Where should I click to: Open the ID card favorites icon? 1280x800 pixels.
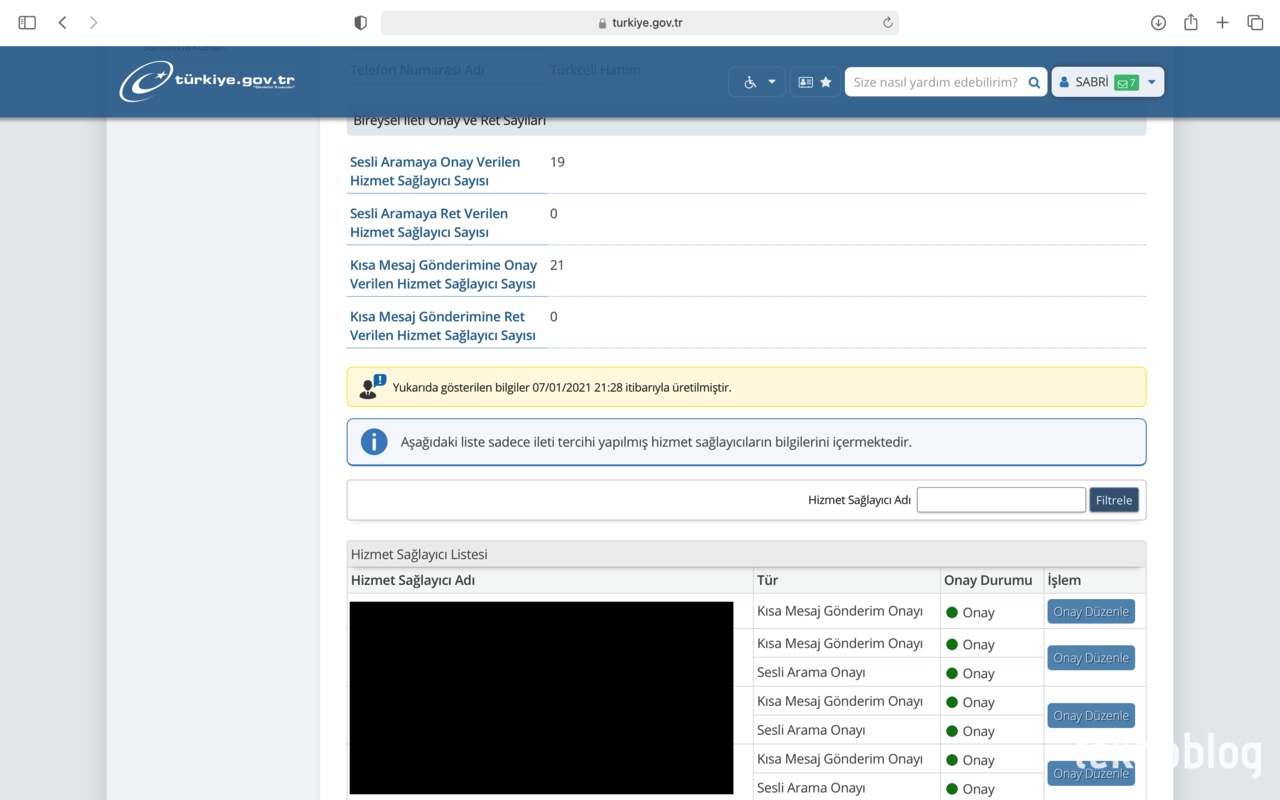(815, 82)
